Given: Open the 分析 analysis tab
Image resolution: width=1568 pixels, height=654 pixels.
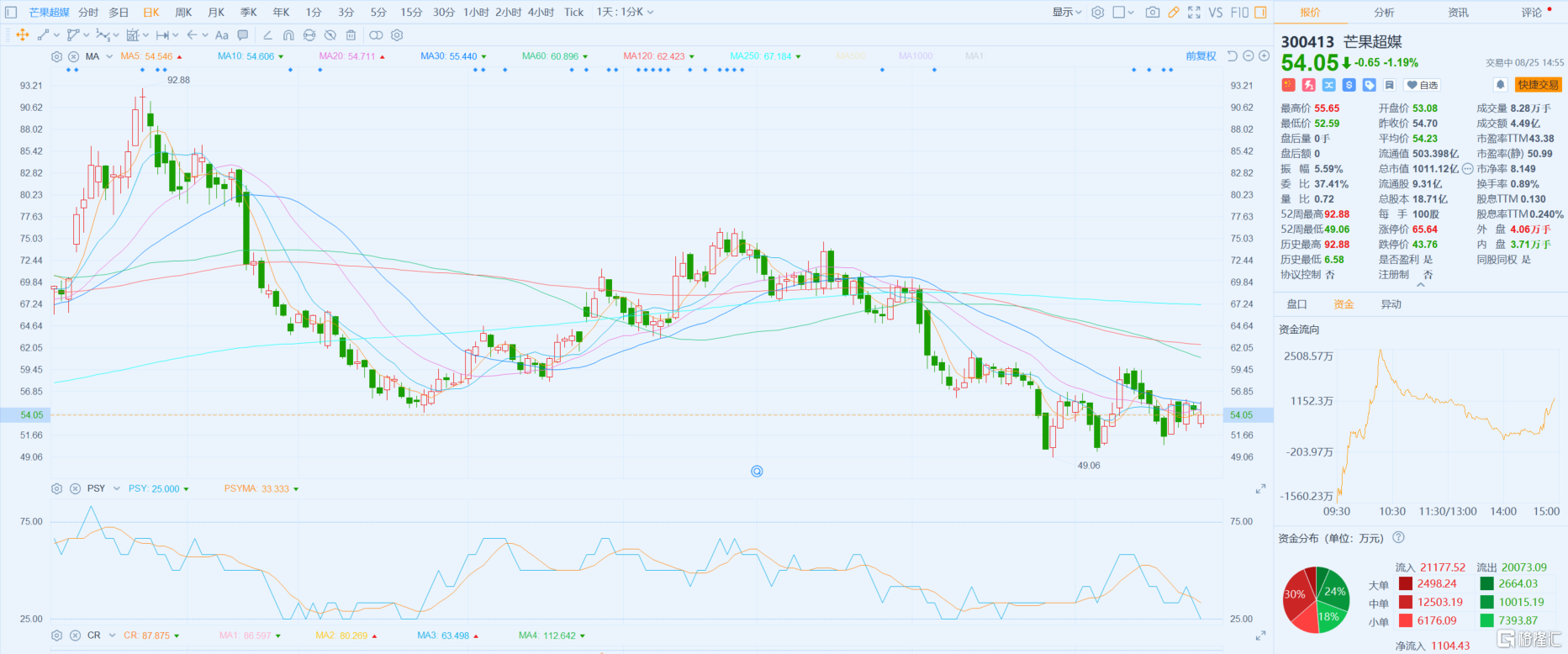Looking at the screenshot, I should point(1384,13).
